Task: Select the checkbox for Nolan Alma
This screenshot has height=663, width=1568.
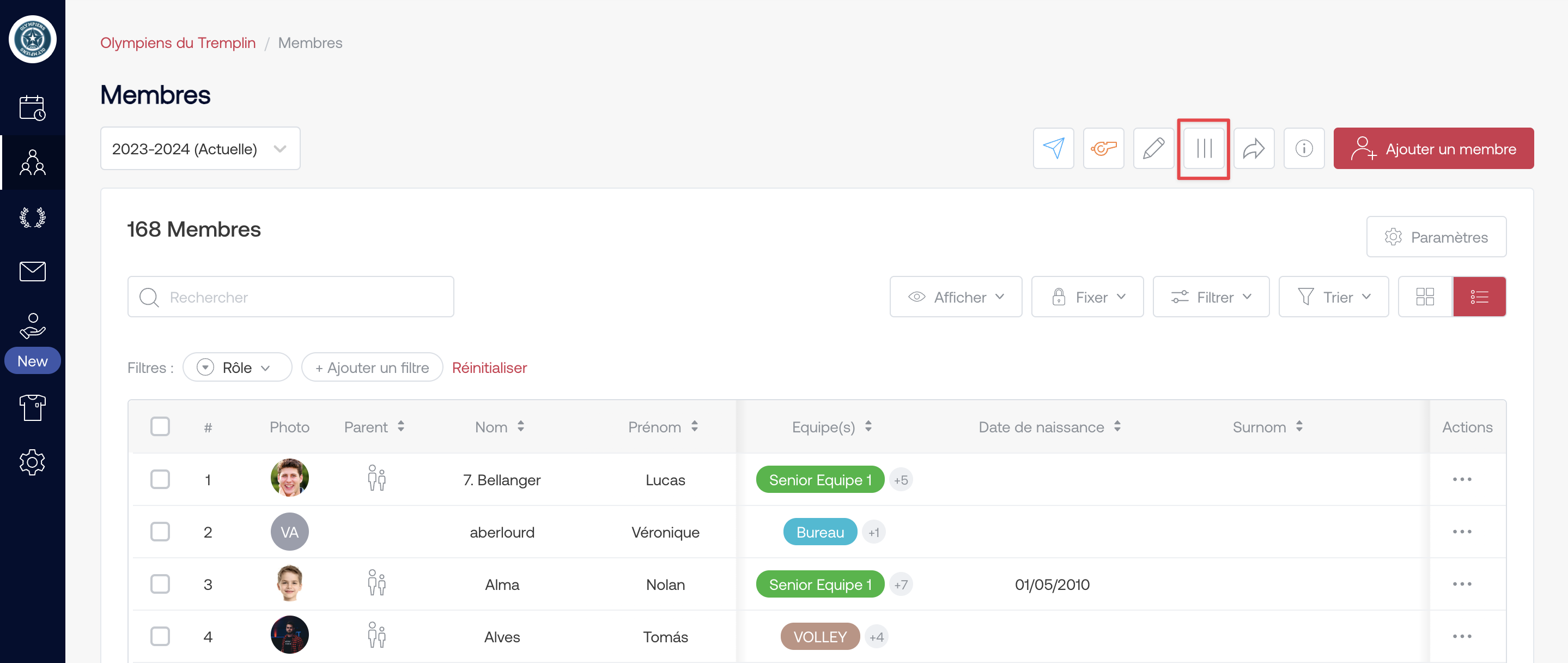Action: pyautogui.click(x=160, y=584)
